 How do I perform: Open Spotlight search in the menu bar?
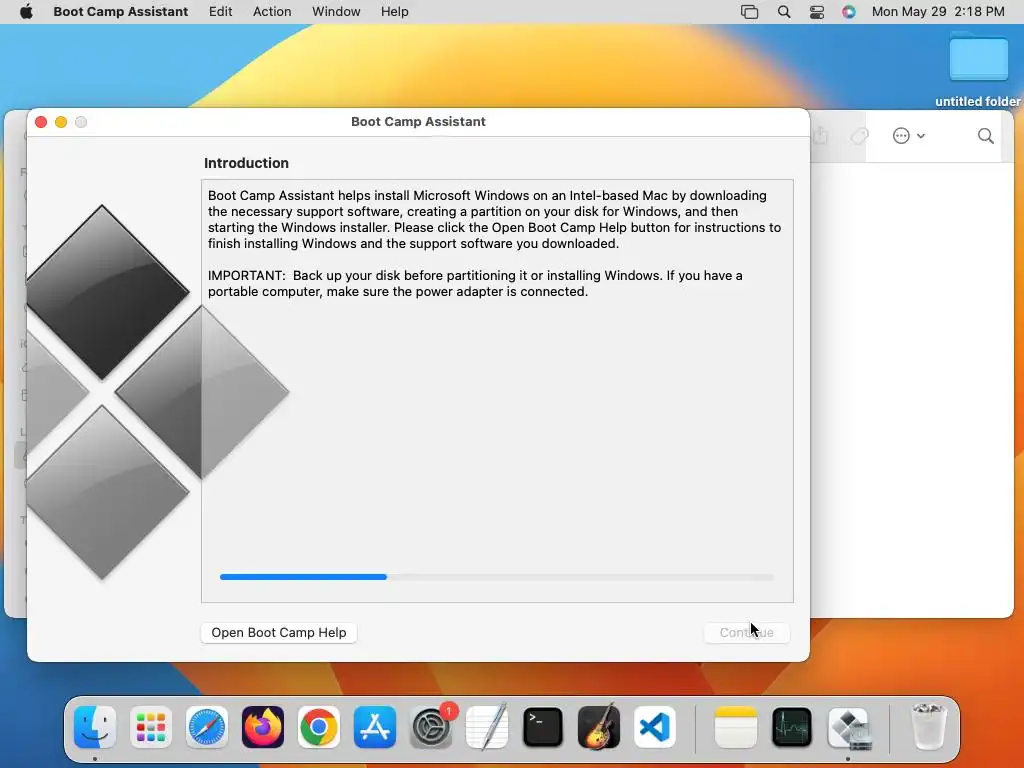(784, 12)
